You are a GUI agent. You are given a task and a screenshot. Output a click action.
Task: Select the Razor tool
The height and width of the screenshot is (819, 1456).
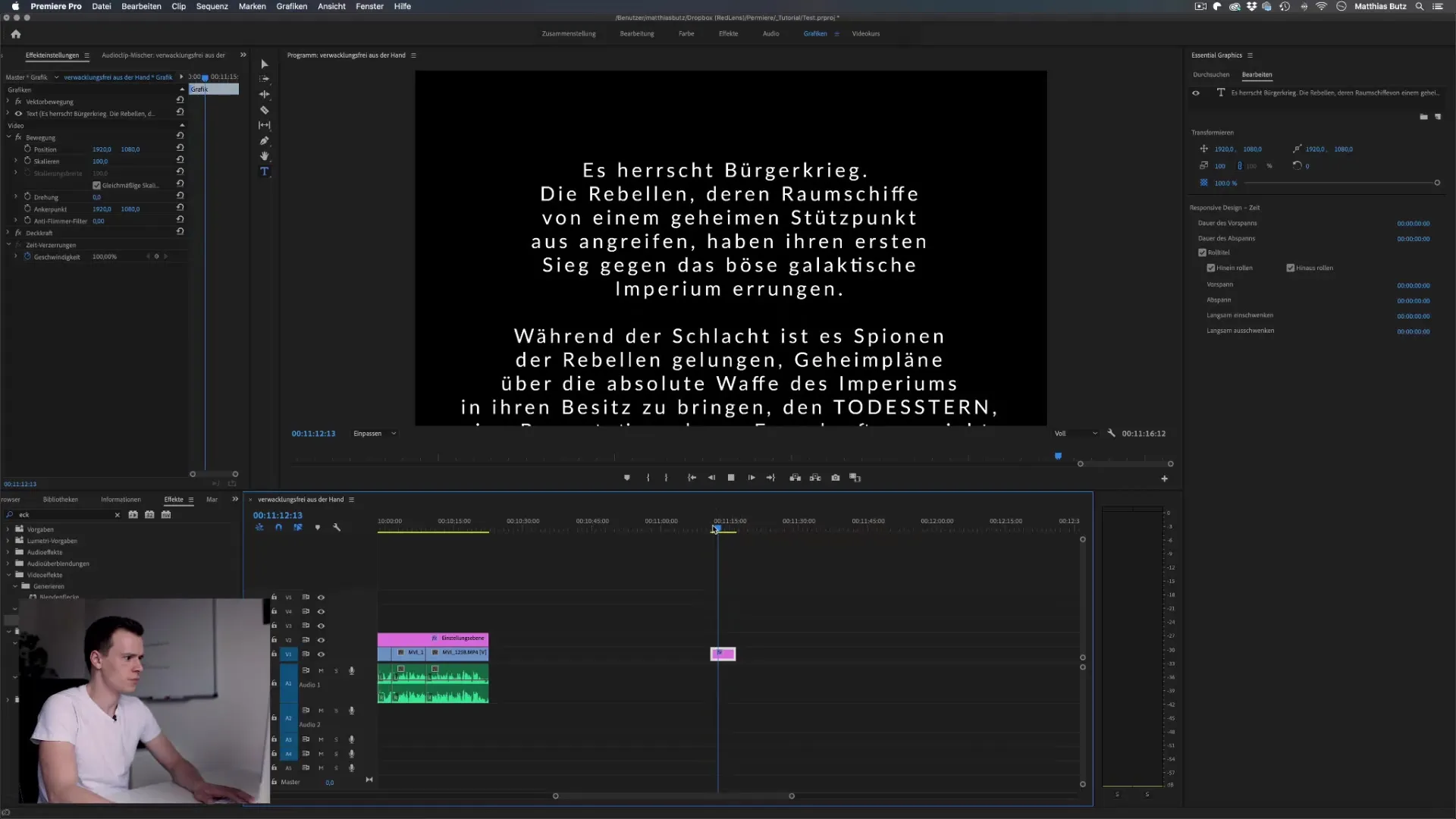tap(264, 110)
